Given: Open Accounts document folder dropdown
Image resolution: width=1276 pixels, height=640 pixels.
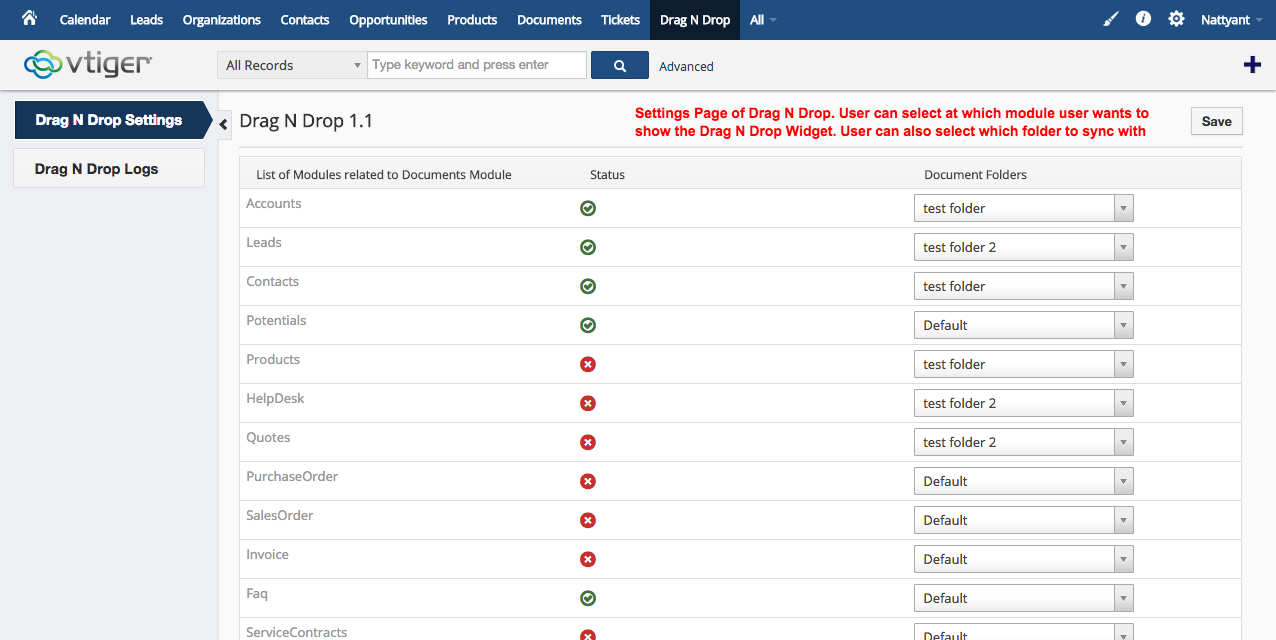Looking at the screenshot, I should tap(1024, 208).
